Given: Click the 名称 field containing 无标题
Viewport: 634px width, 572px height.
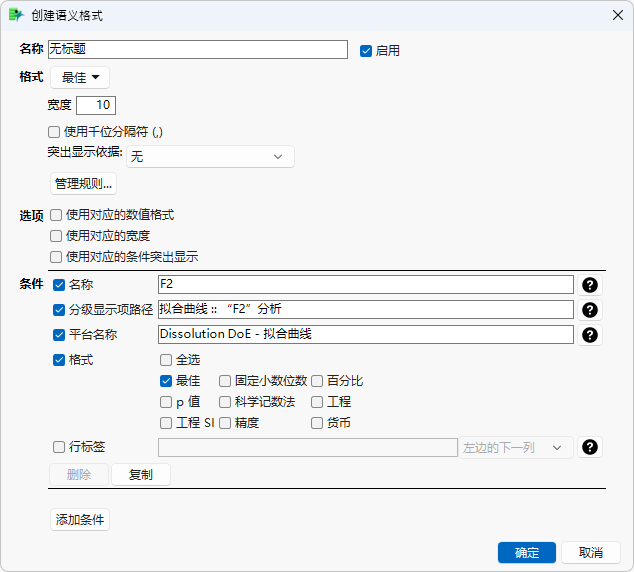Looking at the screenshot, I should pos(198,49).
